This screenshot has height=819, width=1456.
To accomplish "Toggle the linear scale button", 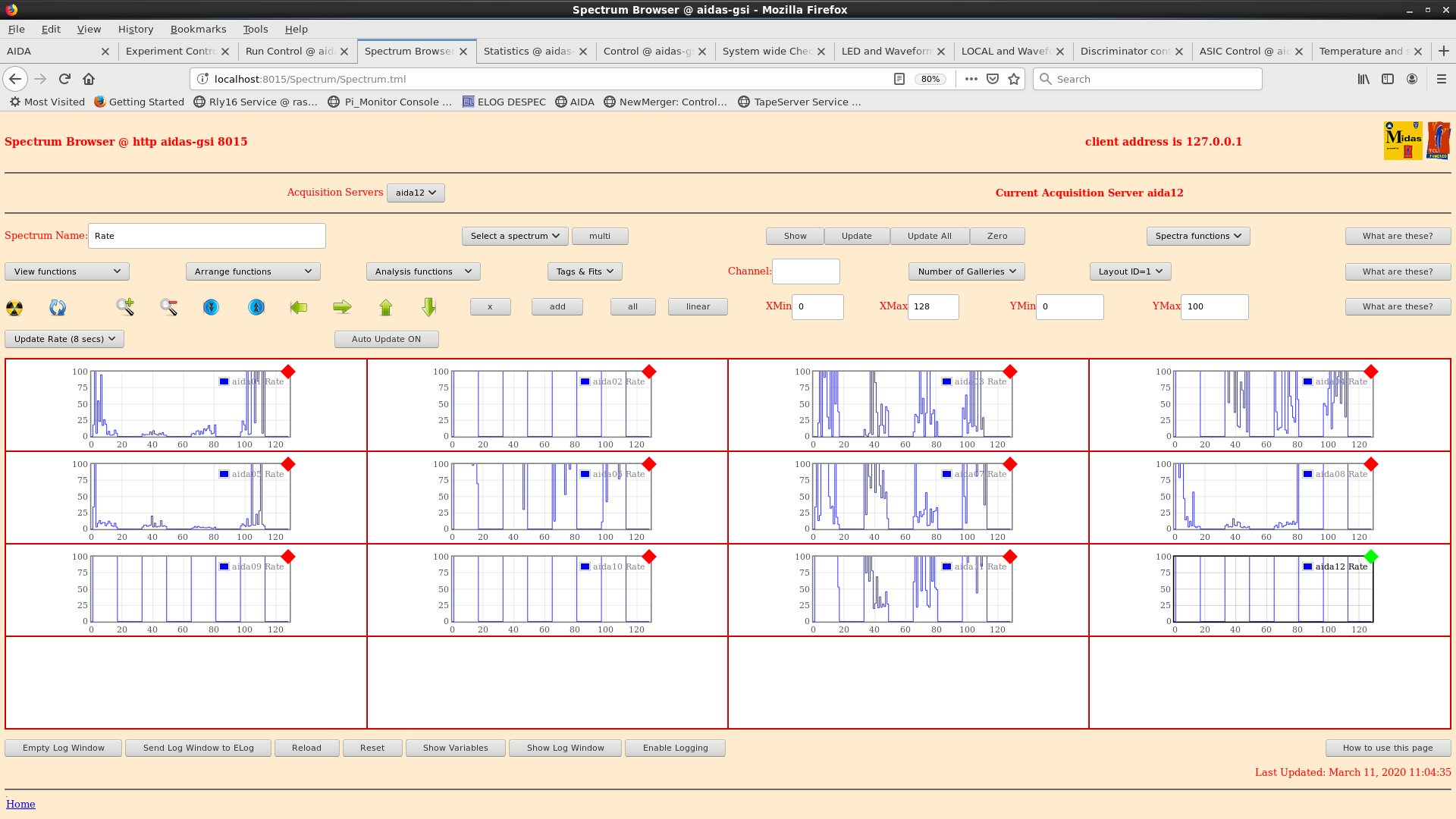I will coord(698,306).
